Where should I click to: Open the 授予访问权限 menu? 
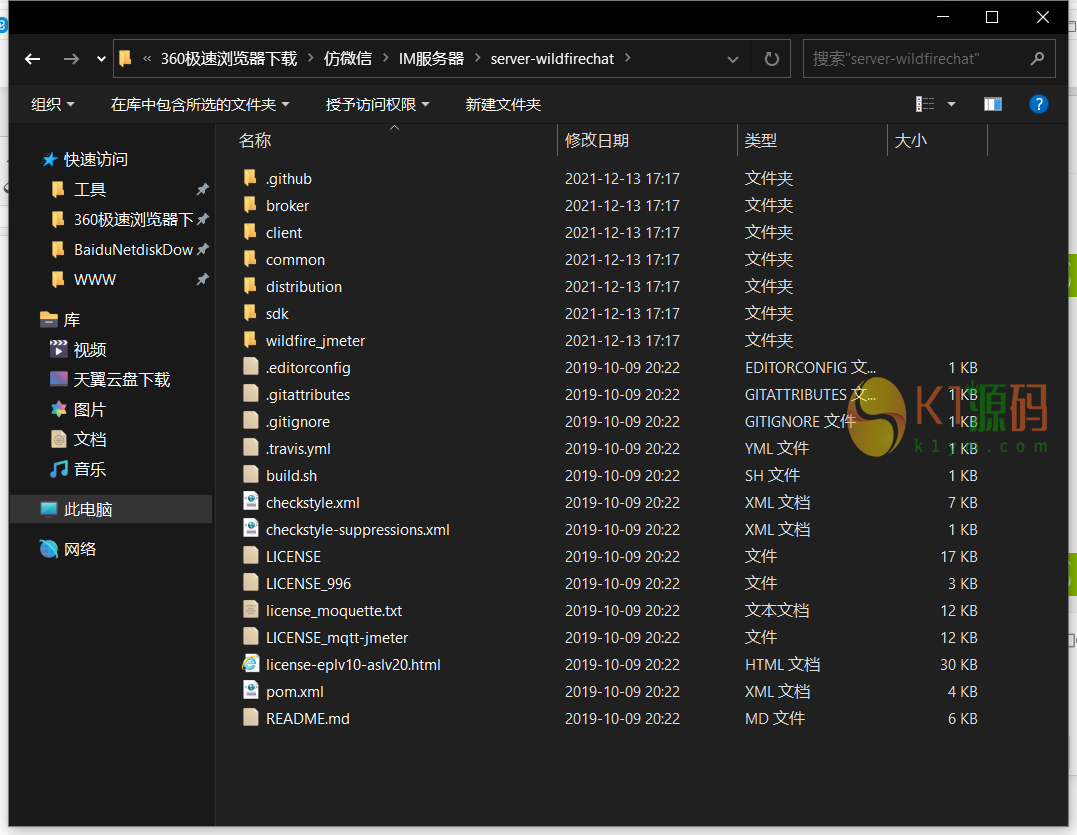click(x=377, y=104)
